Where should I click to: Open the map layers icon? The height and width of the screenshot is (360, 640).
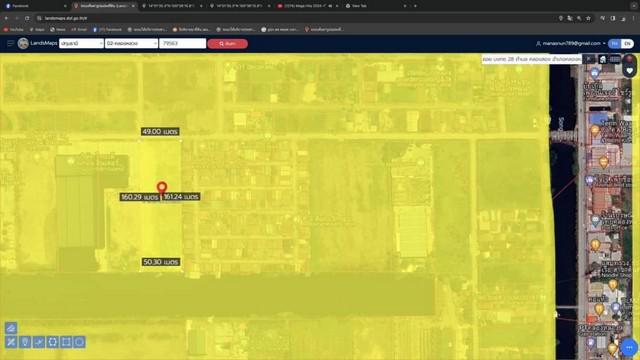(x=602, y=60)
